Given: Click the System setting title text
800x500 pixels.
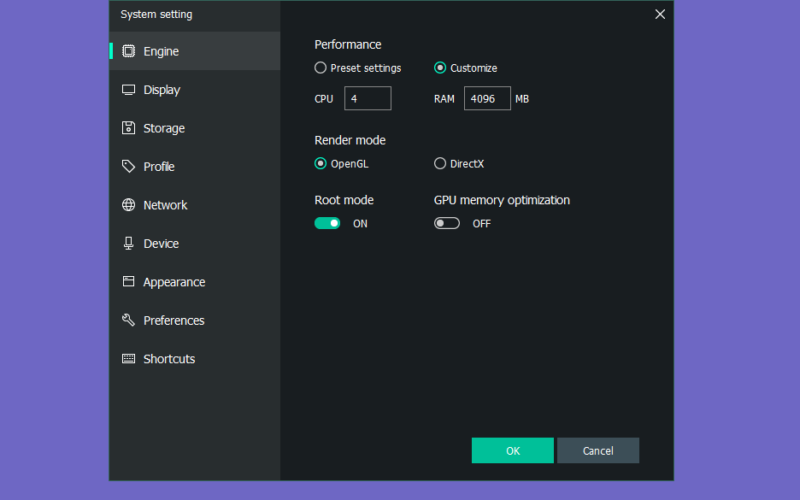Looking at the screenshot, I should [x=157, y=14].
